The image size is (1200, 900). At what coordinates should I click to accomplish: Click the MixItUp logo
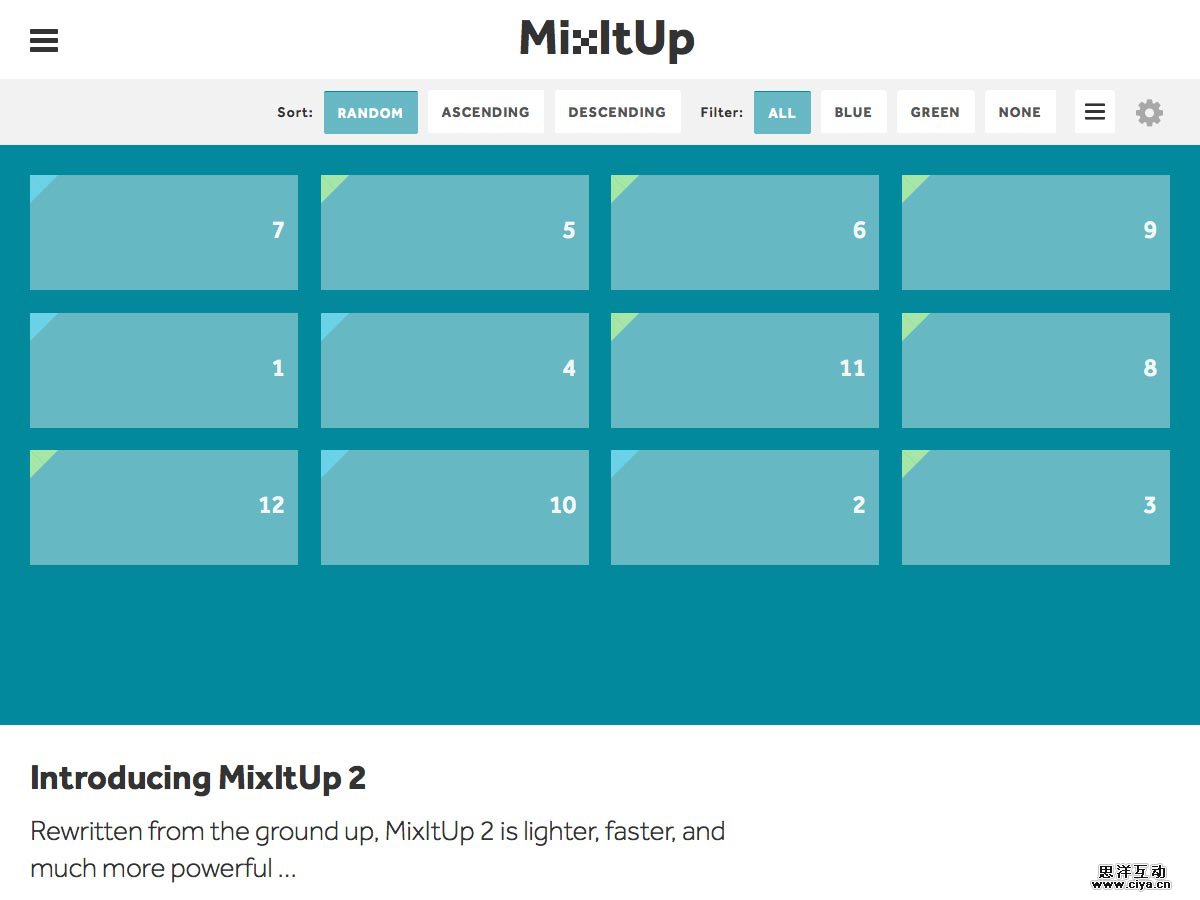coord(607,40)
